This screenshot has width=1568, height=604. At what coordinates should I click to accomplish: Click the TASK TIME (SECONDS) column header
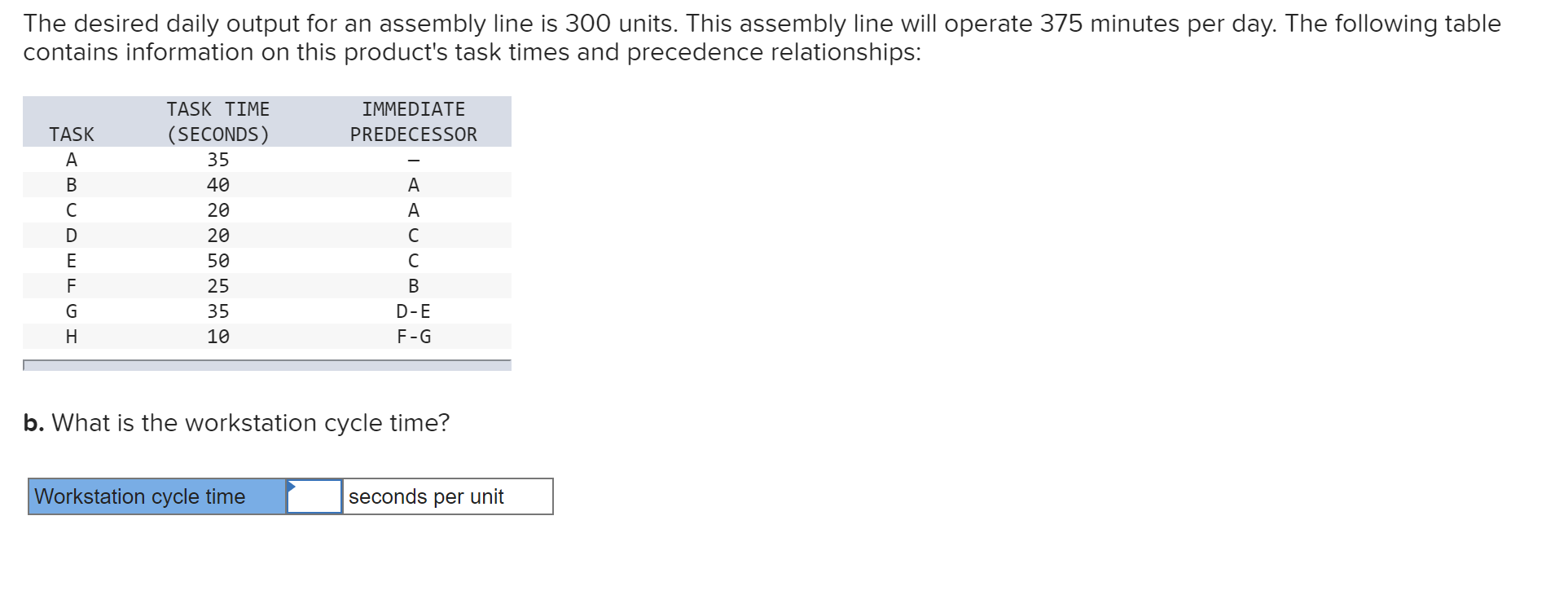click(218, 121)
